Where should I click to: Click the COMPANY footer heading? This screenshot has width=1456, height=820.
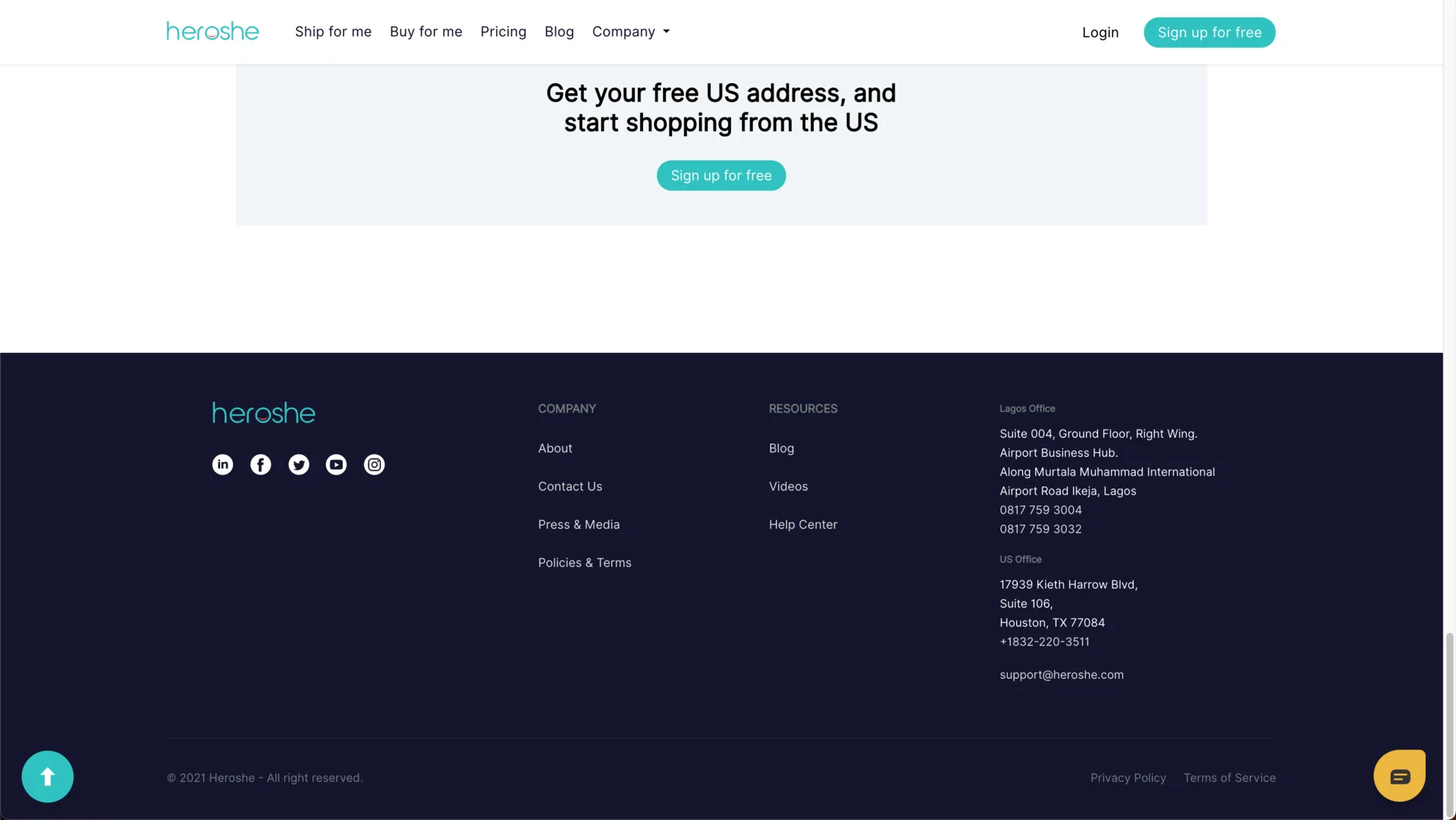pos(566,408)
